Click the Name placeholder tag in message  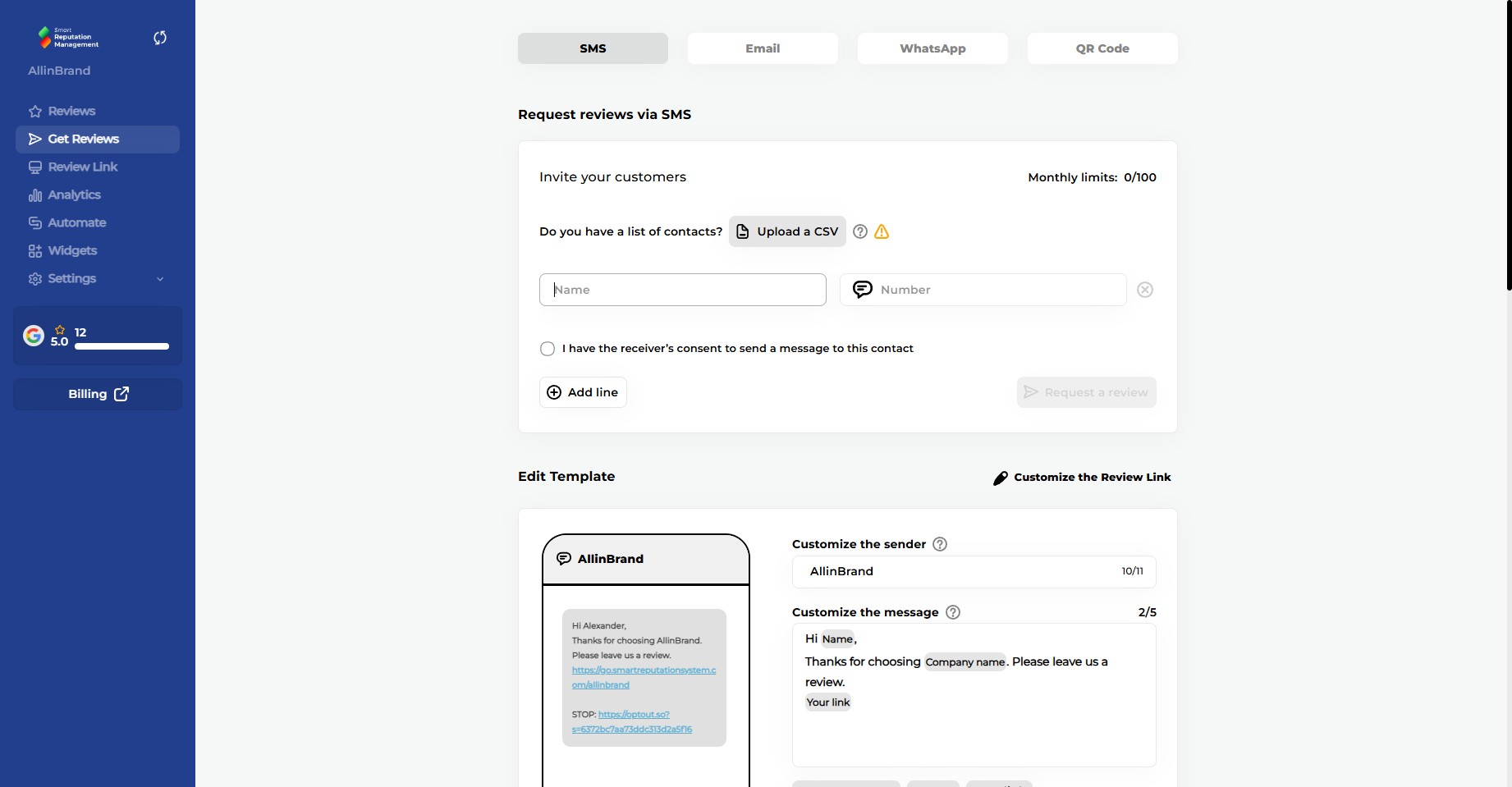837,639
